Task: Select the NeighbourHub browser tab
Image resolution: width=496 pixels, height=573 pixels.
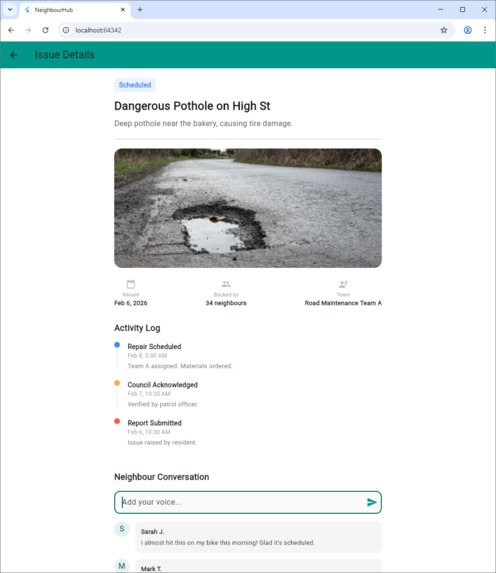Action: [x=75, y=10]
